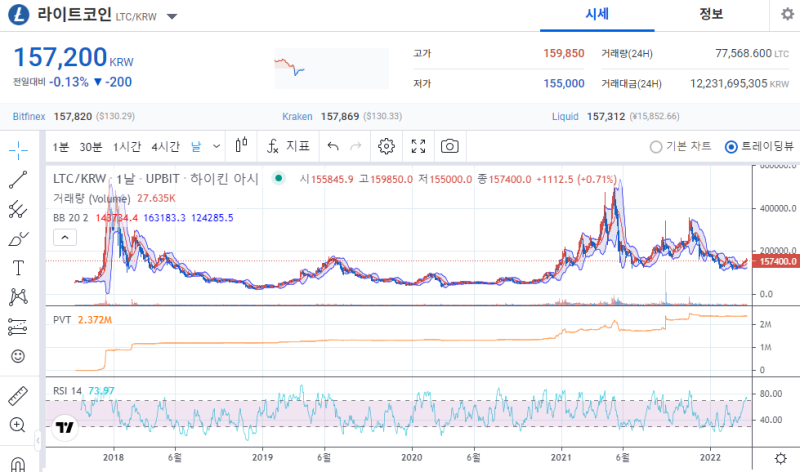Select the 거래량 (Volume) indicator legend
The width and height of the screenshot is (800, 472).
pos(92,198)
